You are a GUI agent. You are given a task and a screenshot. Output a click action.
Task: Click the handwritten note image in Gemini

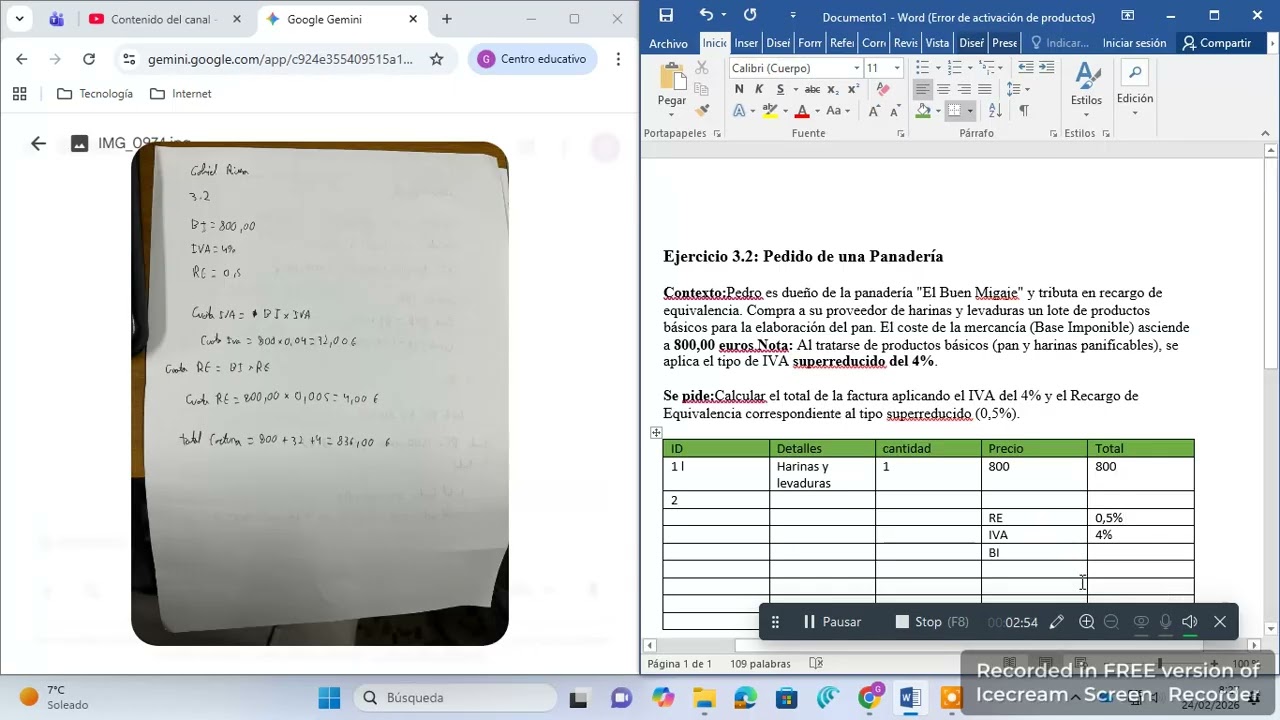(320, 394)
